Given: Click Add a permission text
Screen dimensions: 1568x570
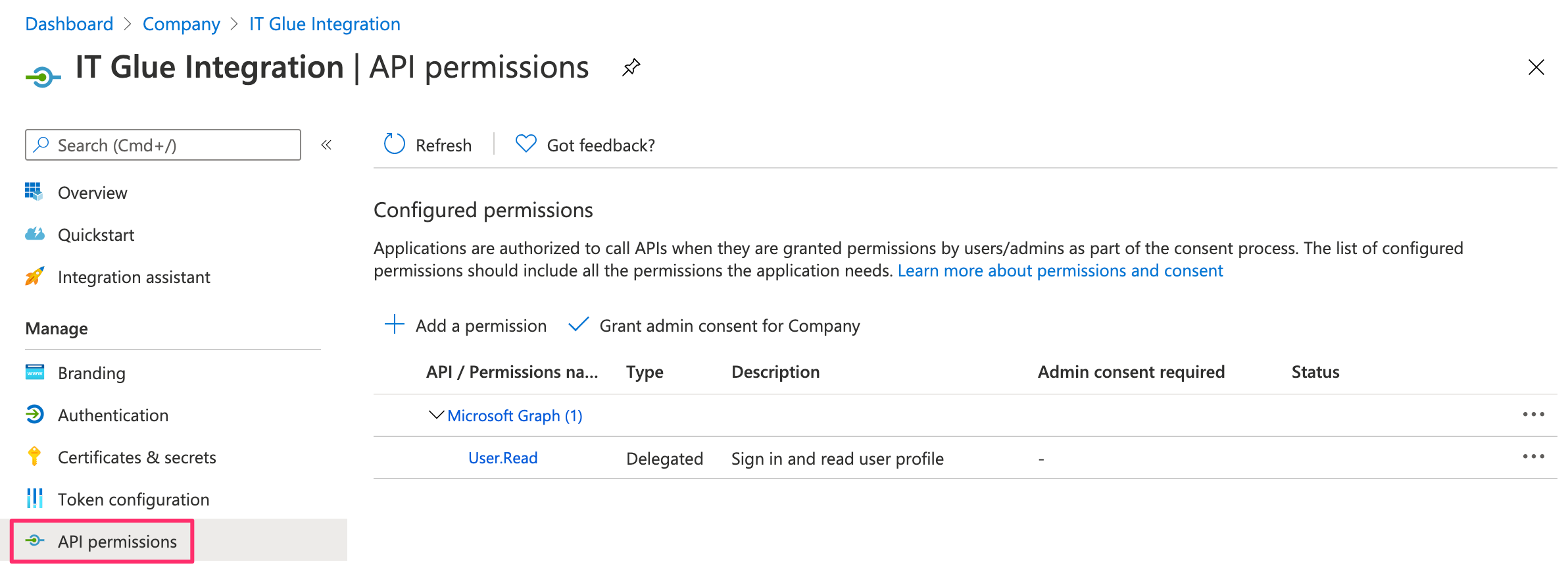Looking at the screenshot, I should [481, 326].
